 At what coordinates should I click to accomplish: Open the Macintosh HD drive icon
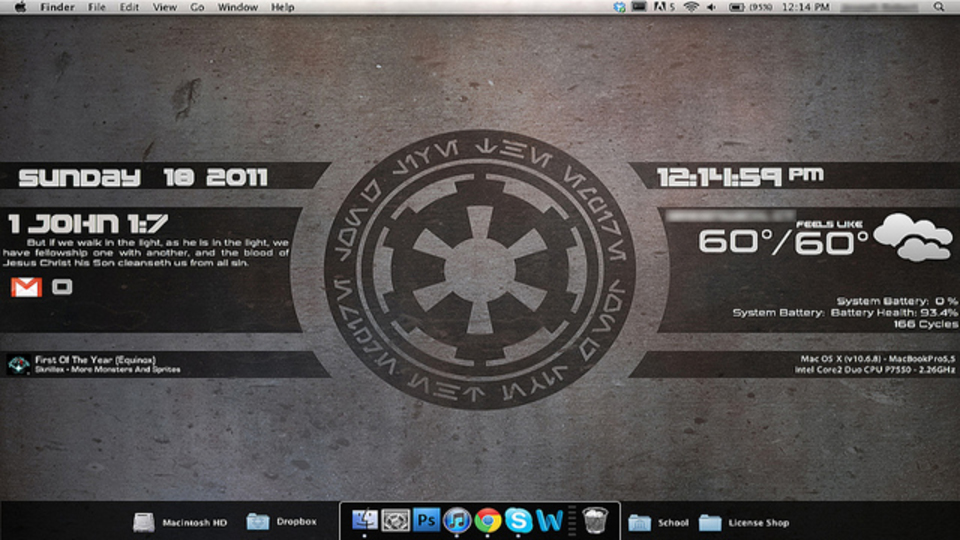[144, 522]
